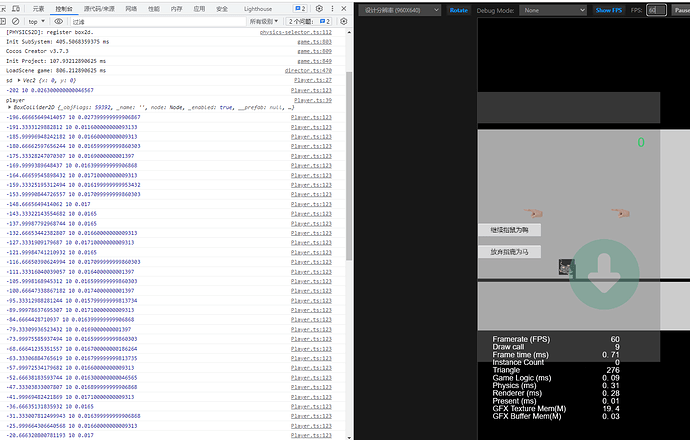The width and height of the screenshot is (690, 440).
Task: Click the console filter input field
Action: [158, 21]
